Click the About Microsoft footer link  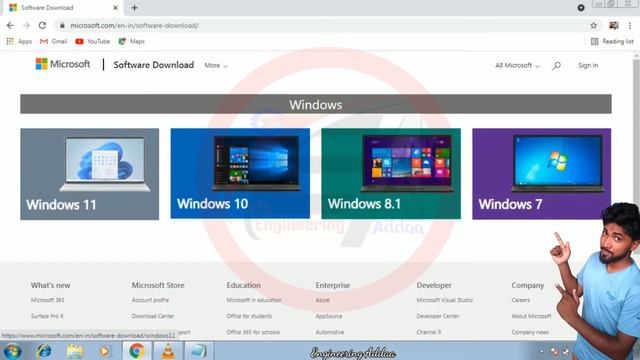(531, 316)
